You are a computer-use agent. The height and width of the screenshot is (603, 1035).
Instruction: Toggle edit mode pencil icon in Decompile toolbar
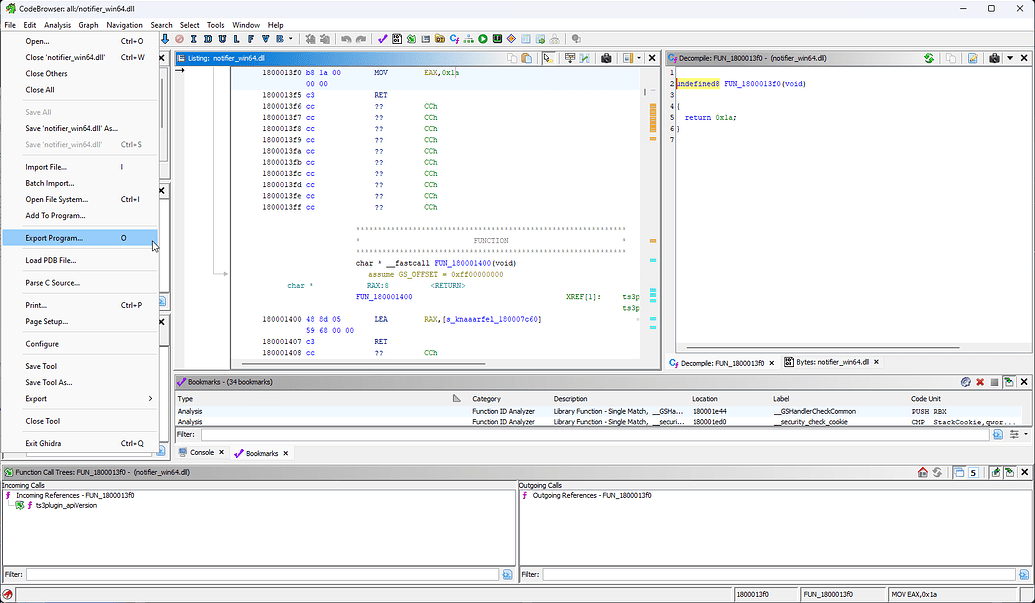coord(972,57)
